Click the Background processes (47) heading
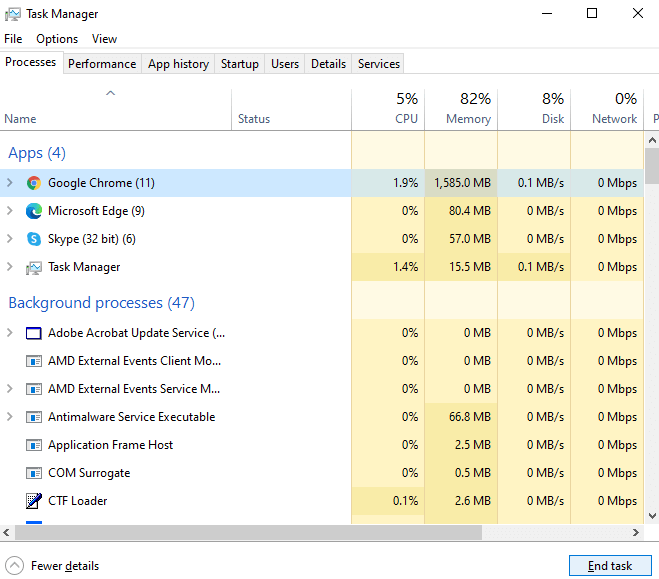 (102, 303)
